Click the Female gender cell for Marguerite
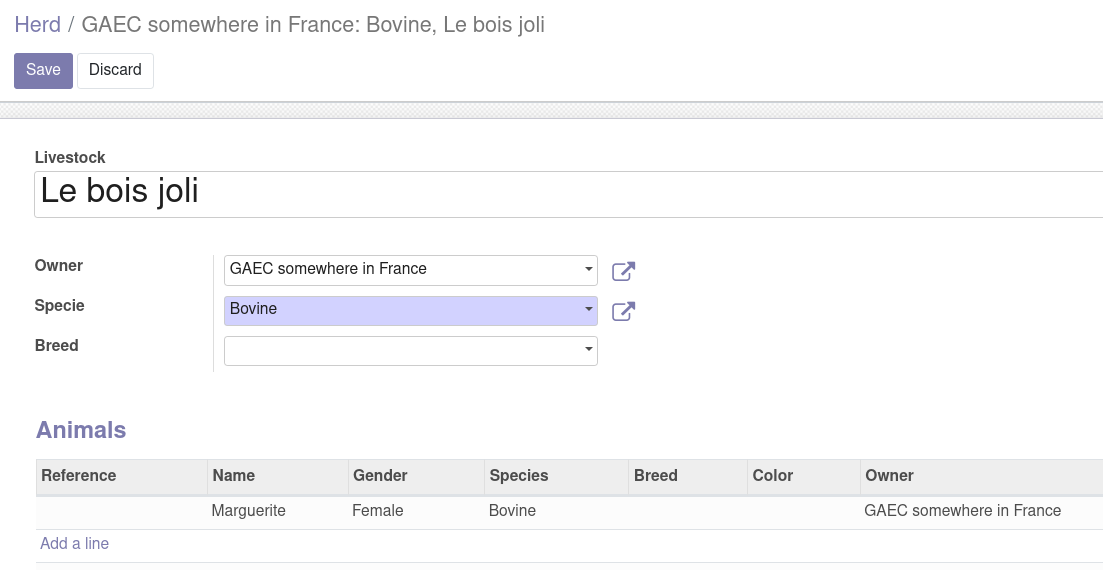 point(378,511)
